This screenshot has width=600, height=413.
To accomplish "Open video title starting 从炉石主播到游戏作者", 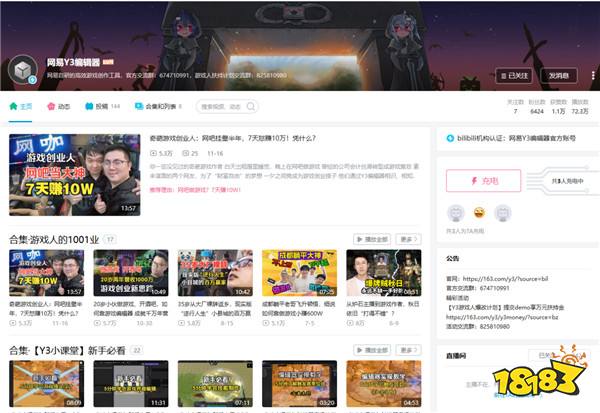I will point(384,309).
